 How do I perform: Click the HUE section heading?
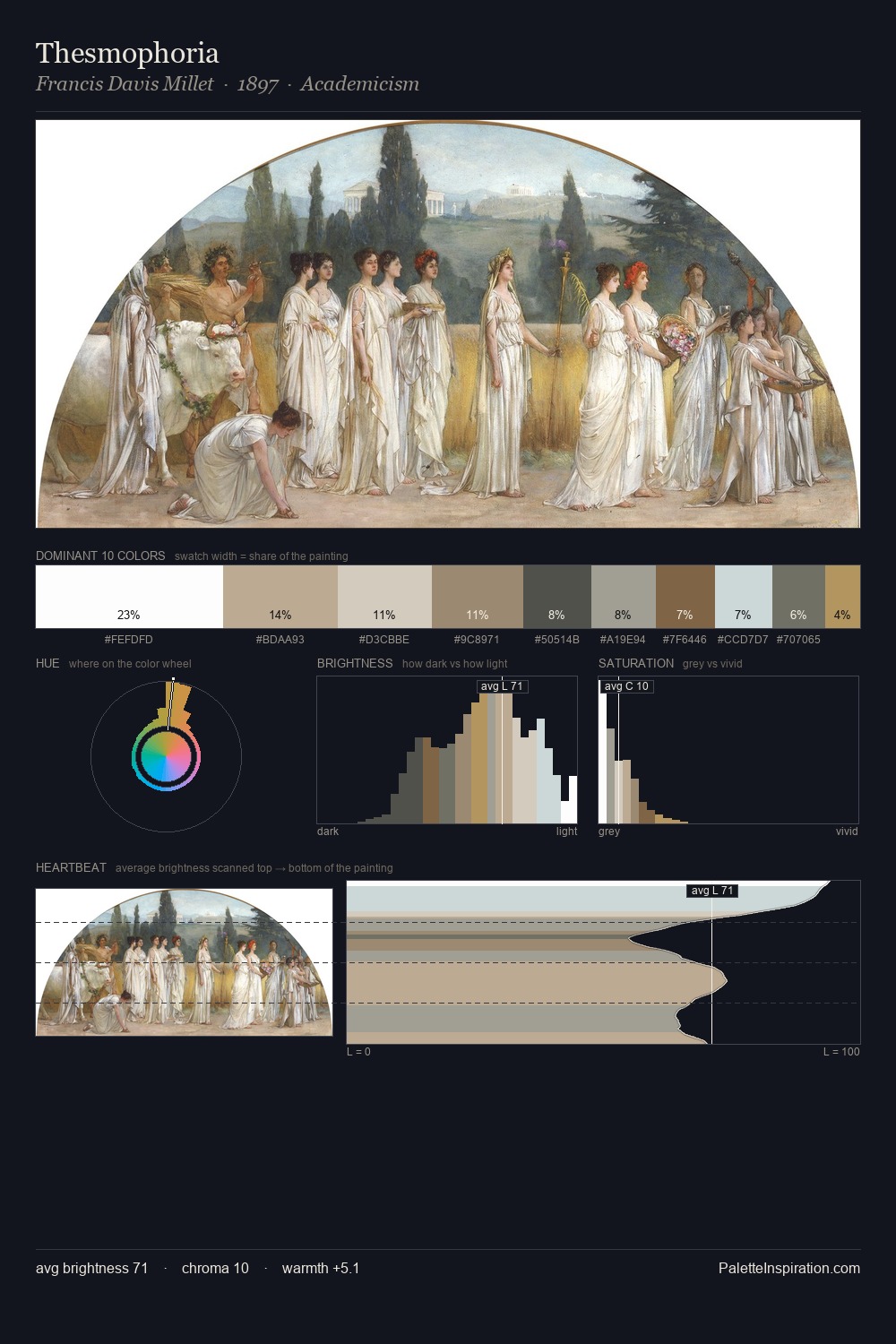[x=47, y=663]
